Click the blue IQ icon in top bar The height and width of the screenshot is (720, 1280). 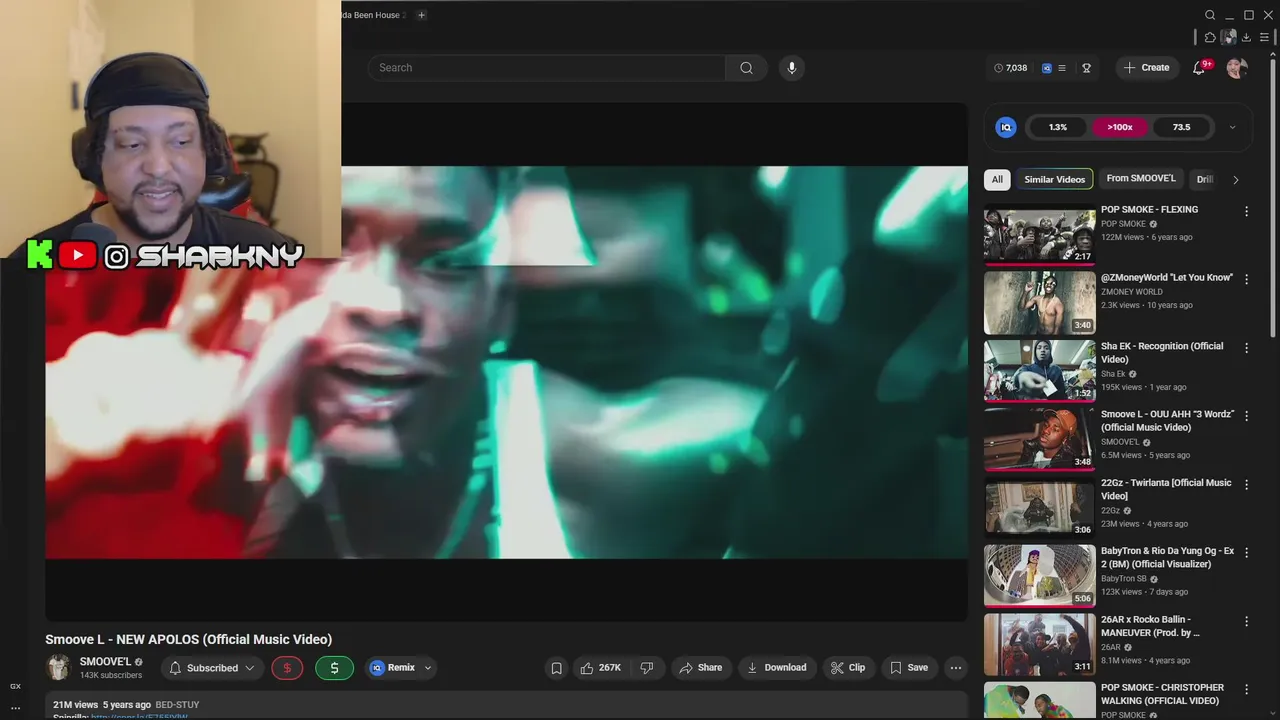[1047, 68]
